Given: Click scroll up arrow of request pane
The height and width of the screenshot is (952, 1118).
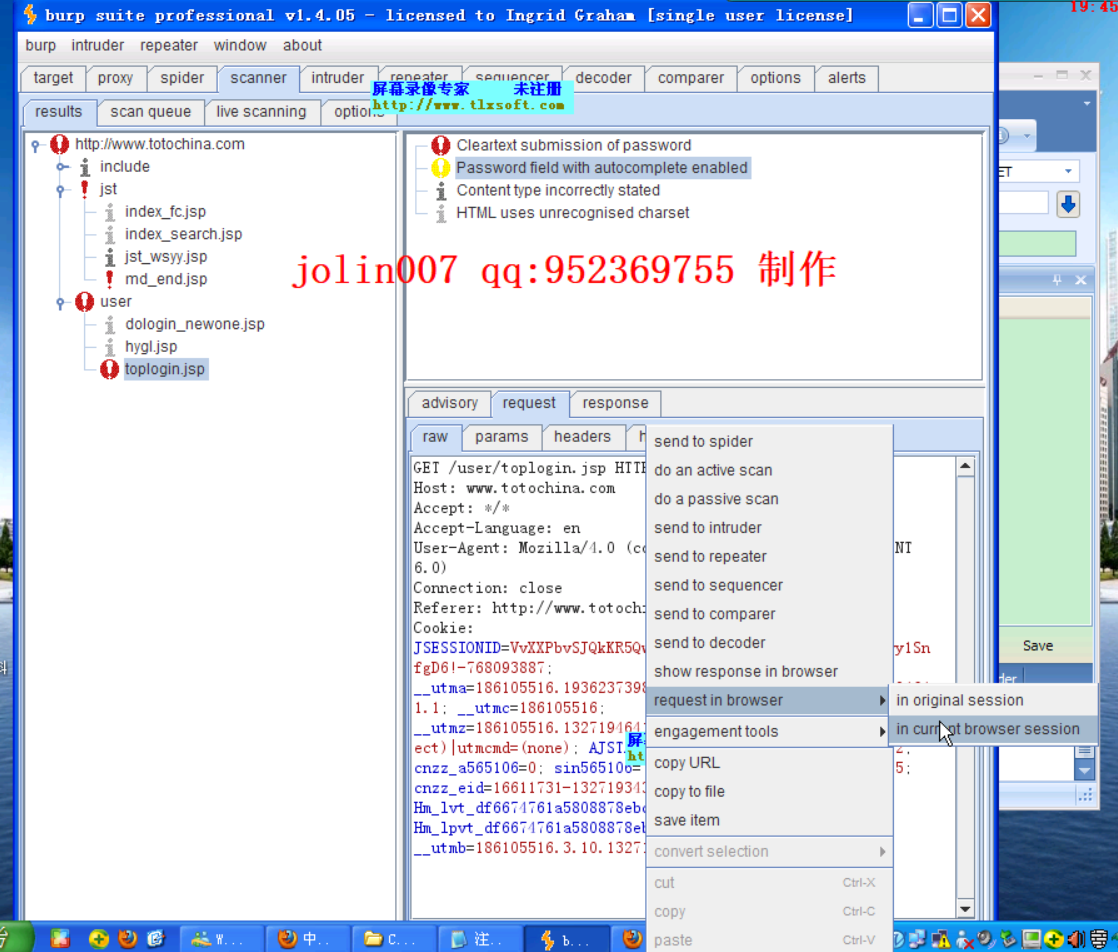Looking at the screenshot, I should click(x=965, y=466).
